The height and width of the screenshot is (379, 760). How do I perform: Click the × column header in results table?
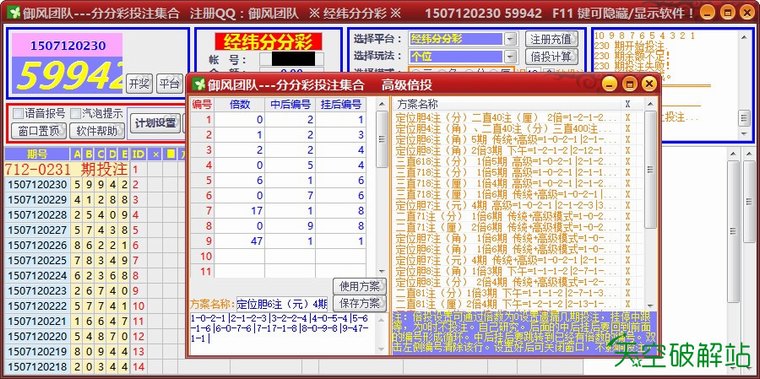point(156,155)
